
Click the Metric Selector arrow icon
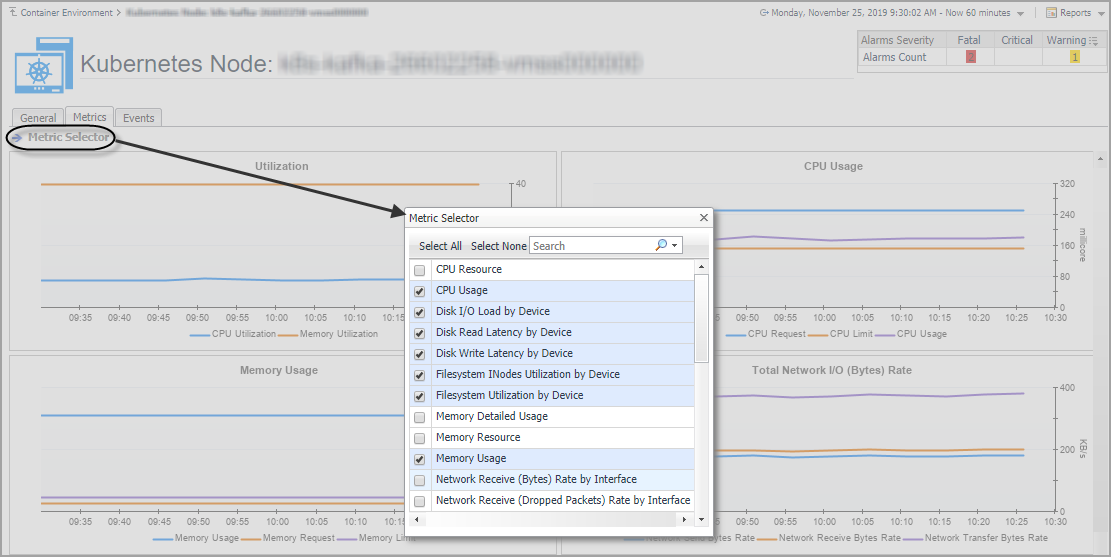click(x=17, y=137)
